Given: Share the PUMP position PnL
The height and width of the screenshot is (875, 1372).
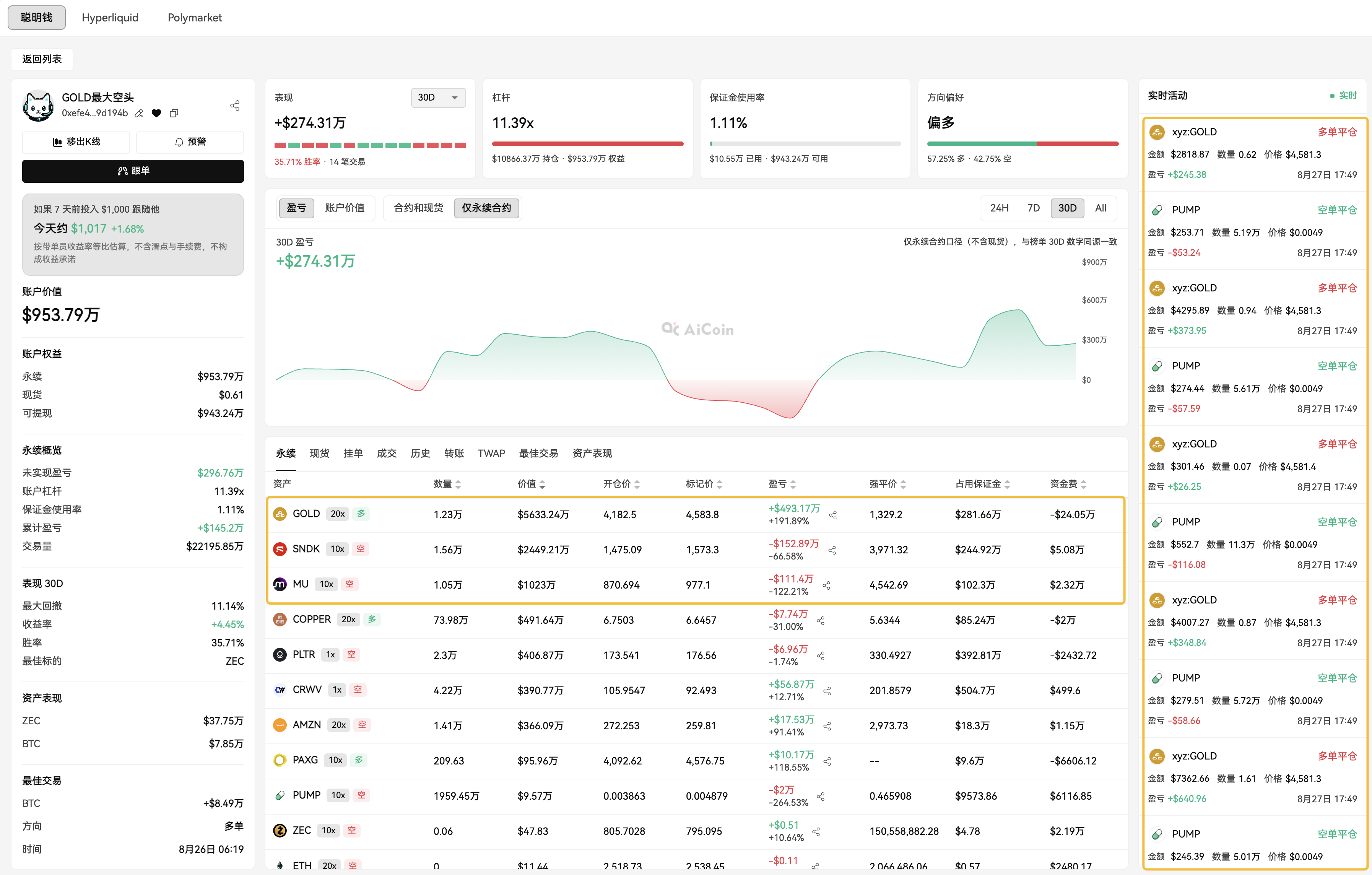Looking at the screenshot, I should tap(821, 796).
